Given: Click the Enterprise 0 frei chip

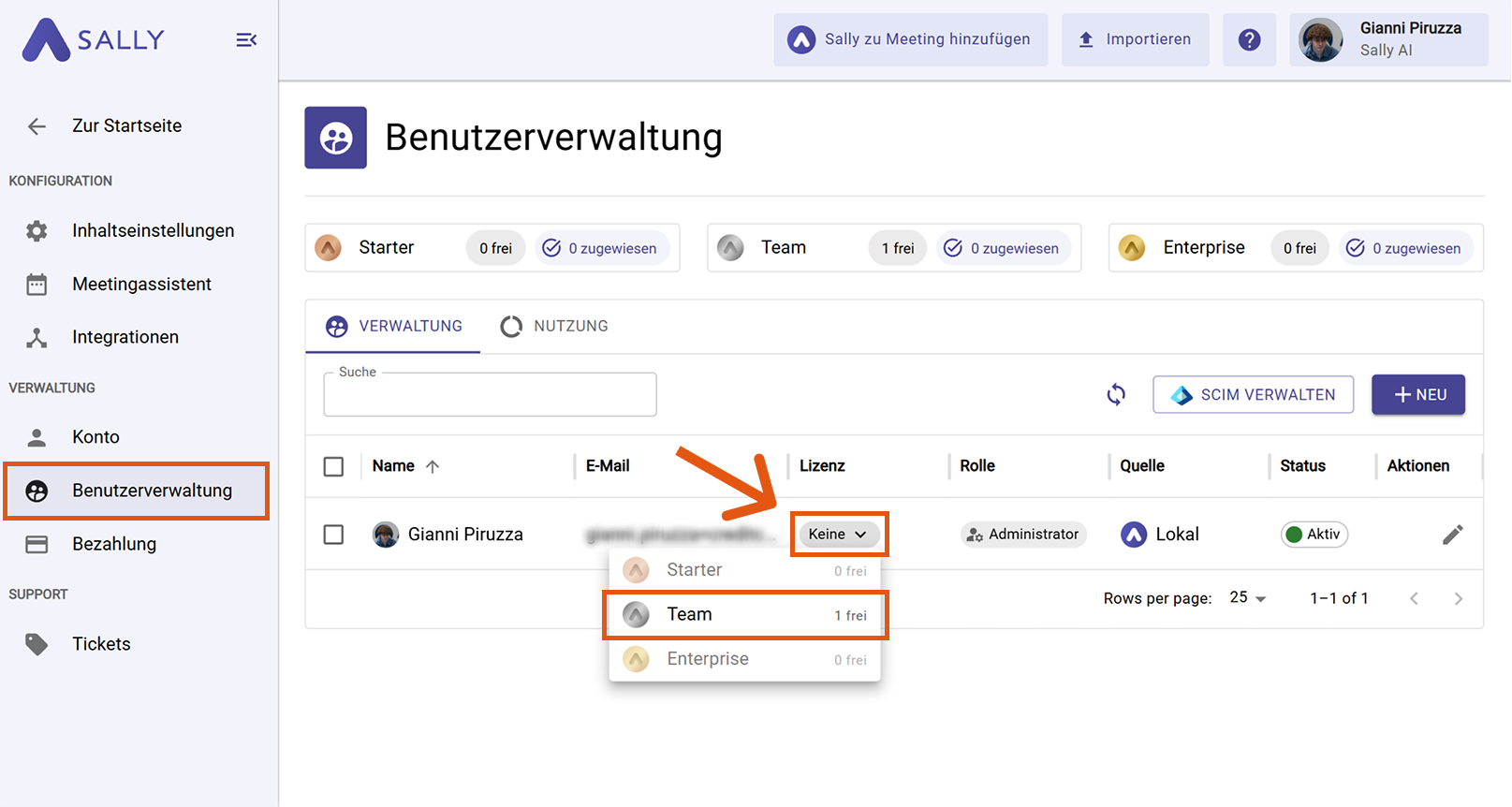Looking at the screenshot, I should (1299, 248).
